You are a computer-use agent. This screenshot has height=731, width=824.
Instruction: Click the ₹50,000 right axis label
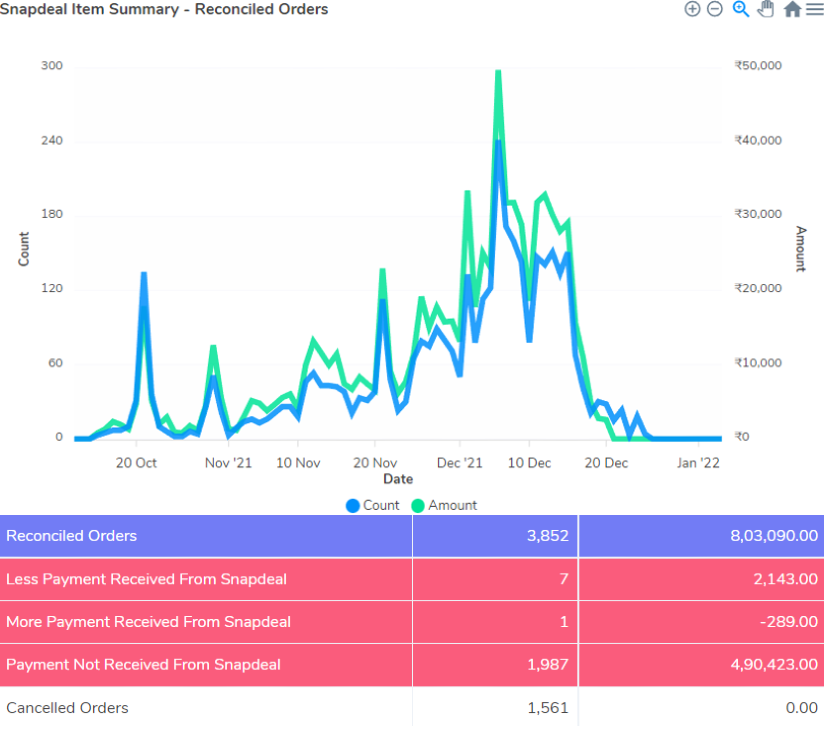pyautogui.click(x=758, y=66)
